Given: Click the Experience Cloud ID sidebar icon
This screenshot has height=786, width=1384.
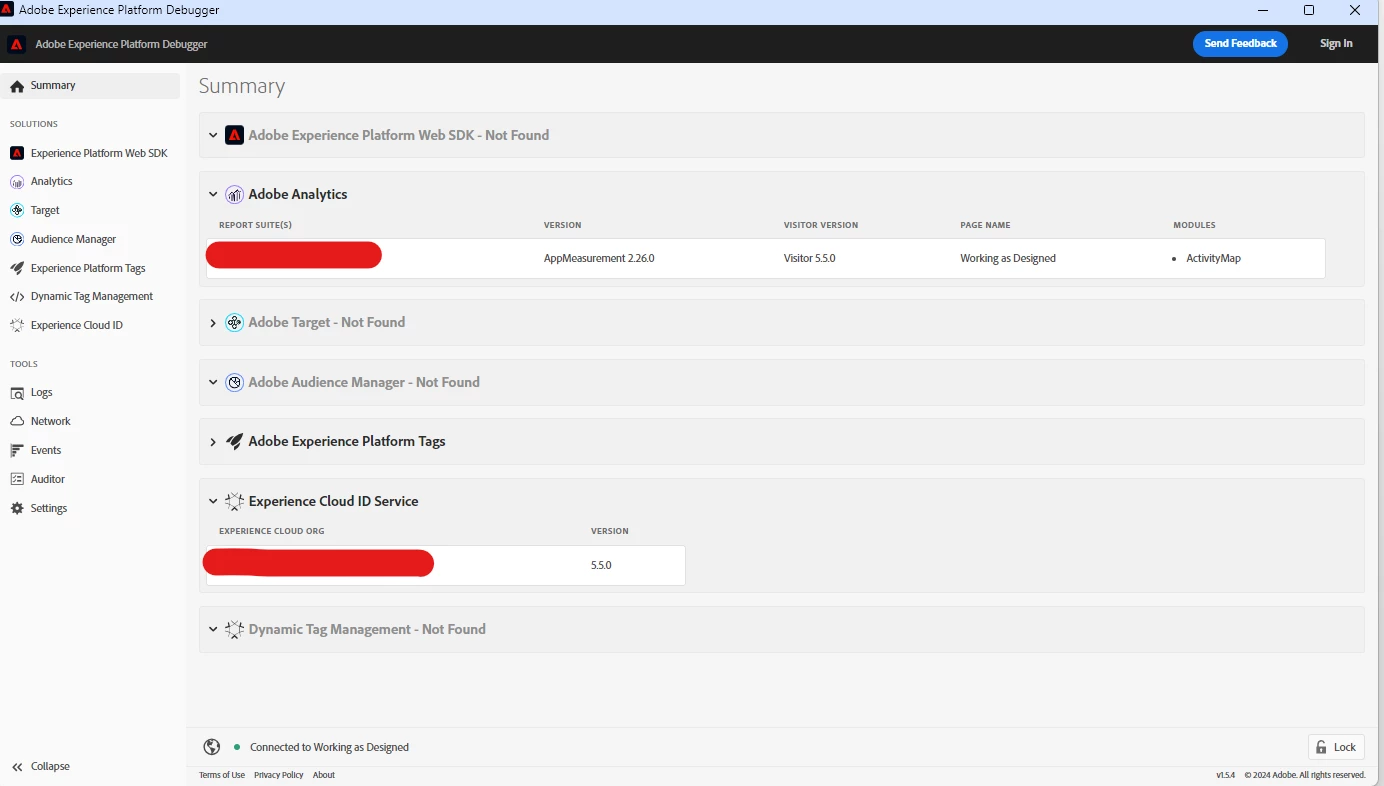Looking at the screenshot, I should click(17, 325).
